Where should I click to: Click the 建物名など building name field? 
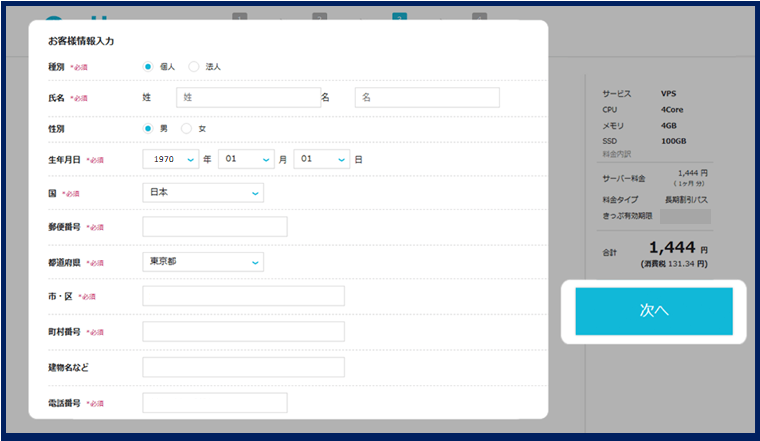[x=243, y=367]
